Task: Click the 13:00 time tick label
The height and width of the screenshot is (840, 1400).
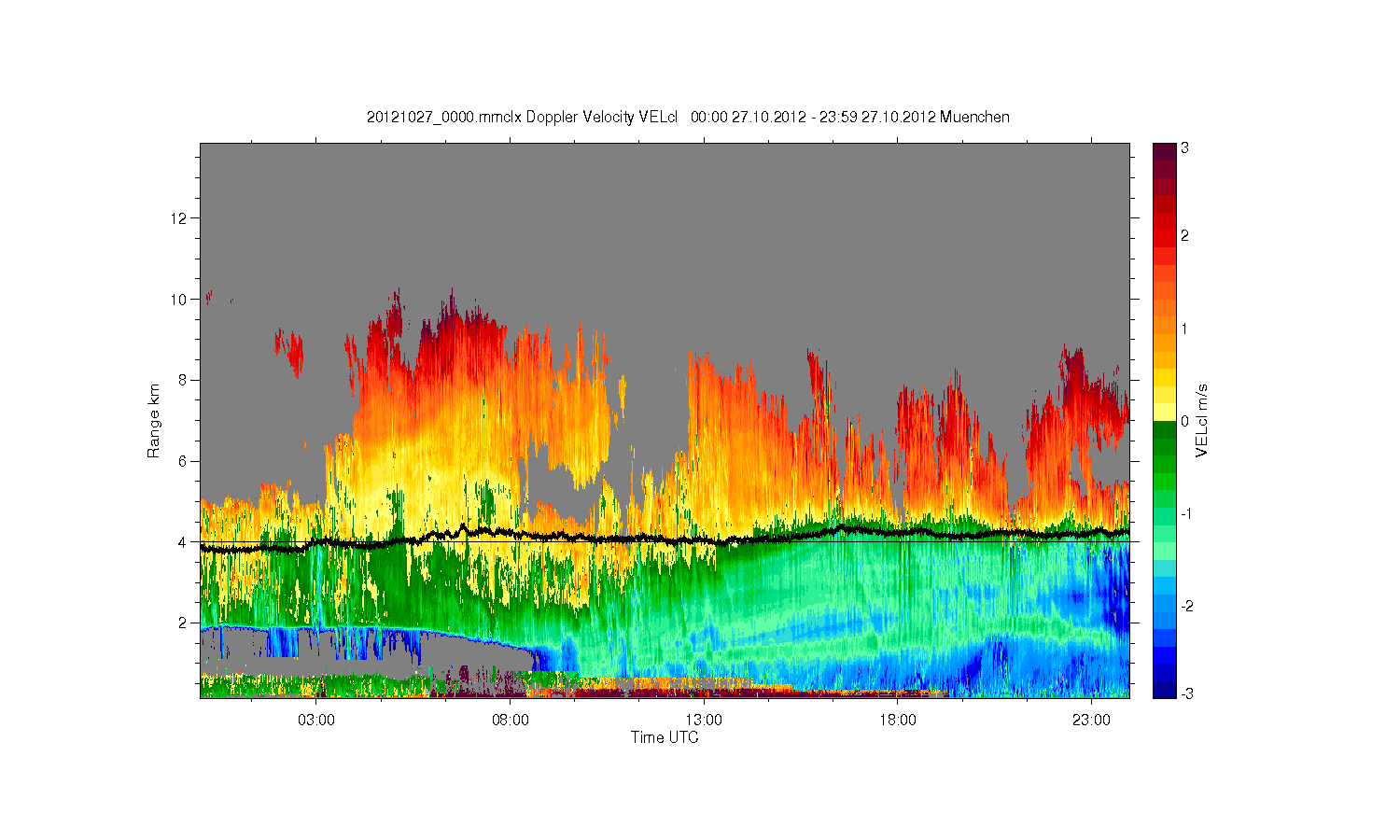Action: 704,721
